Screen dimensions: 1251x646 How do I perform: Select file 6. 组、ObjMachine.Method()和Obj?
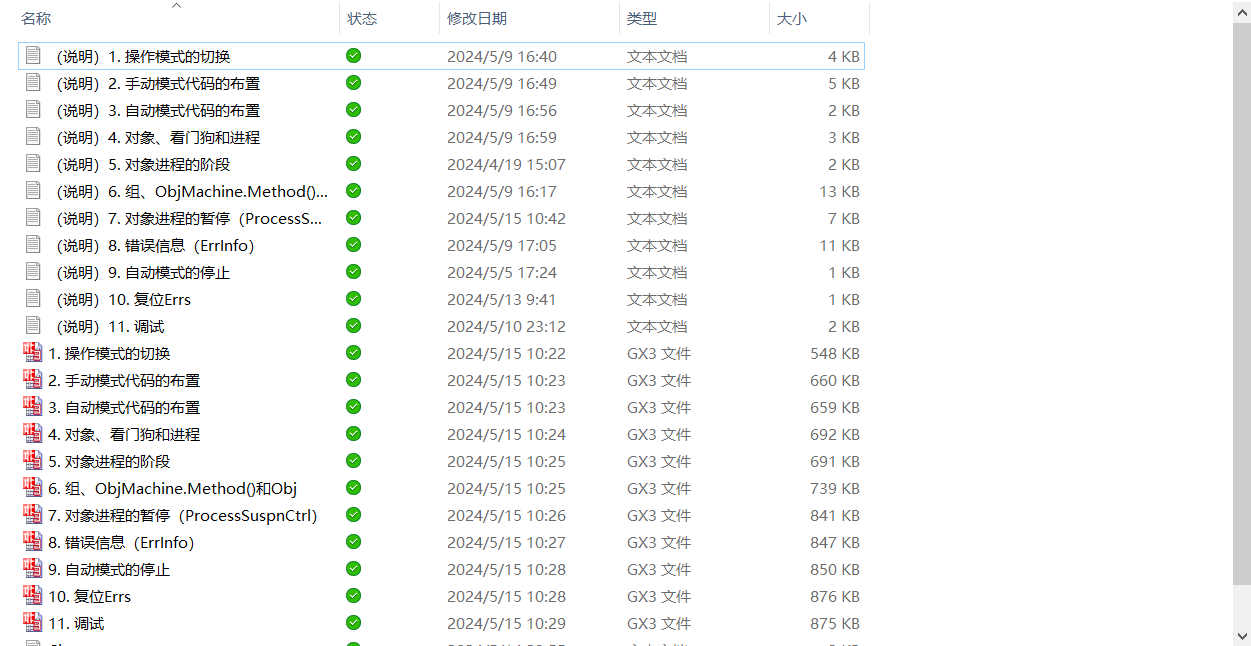tap(172, 488)
